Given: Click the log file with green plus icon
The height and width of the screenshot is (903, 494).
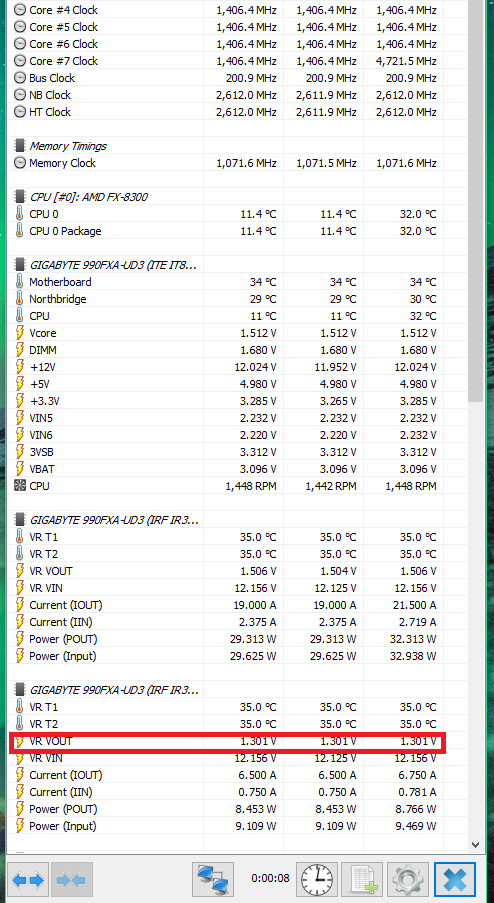Looking at the screenshot, I should [x=362, y=881].
